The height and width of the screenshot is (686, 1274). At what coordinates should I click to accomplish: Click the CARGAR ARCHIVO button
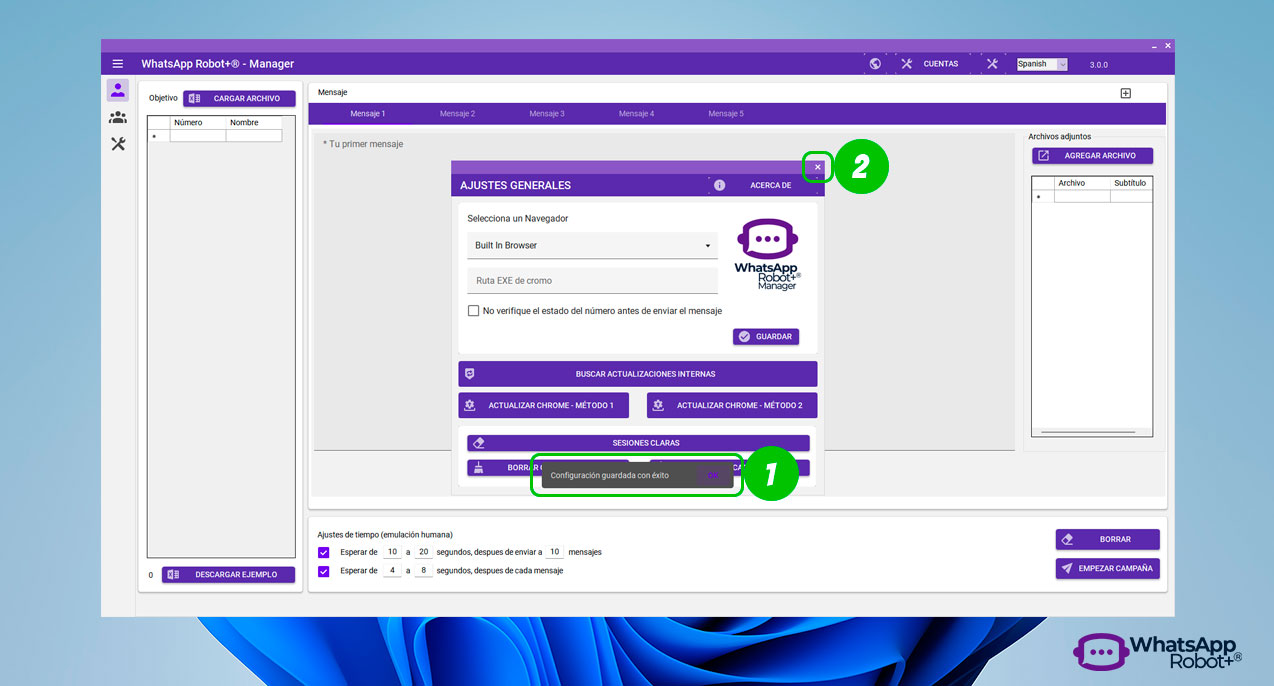point(239,99)
